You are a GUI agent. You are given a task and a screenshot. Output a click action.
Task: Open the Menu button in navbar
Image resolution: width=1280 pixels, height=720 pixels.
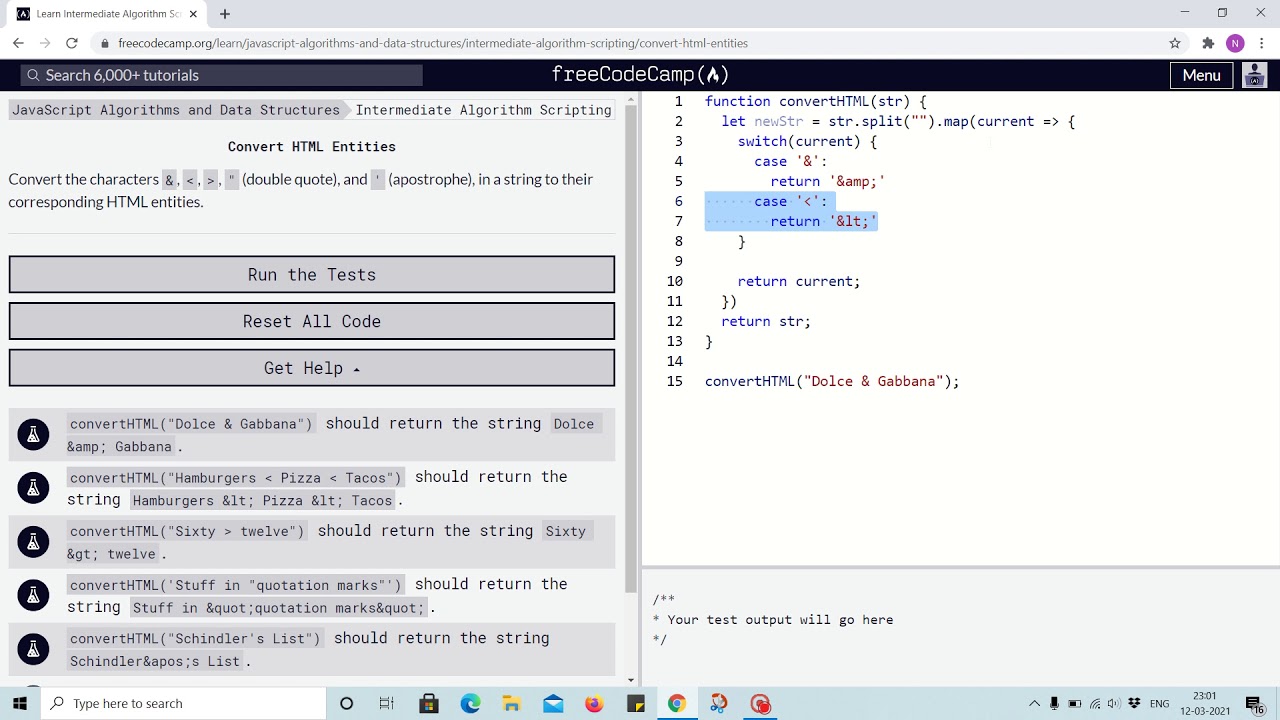1201,75
